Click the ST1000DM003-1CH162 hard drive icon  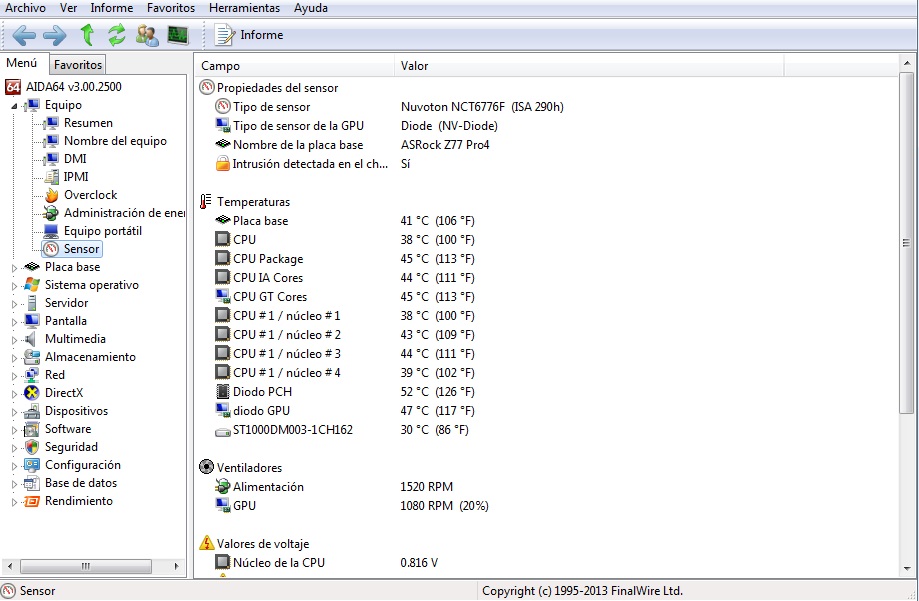[223, 432]
